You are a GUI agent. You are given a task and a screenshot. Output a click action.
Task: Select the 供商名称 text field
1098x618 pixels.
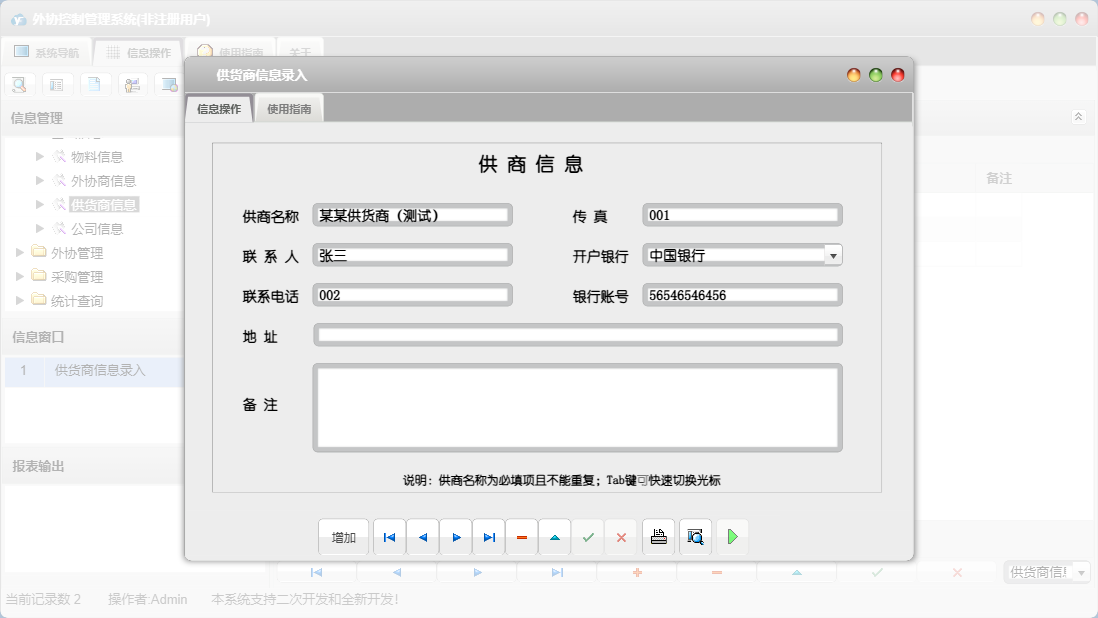point(412,215)
